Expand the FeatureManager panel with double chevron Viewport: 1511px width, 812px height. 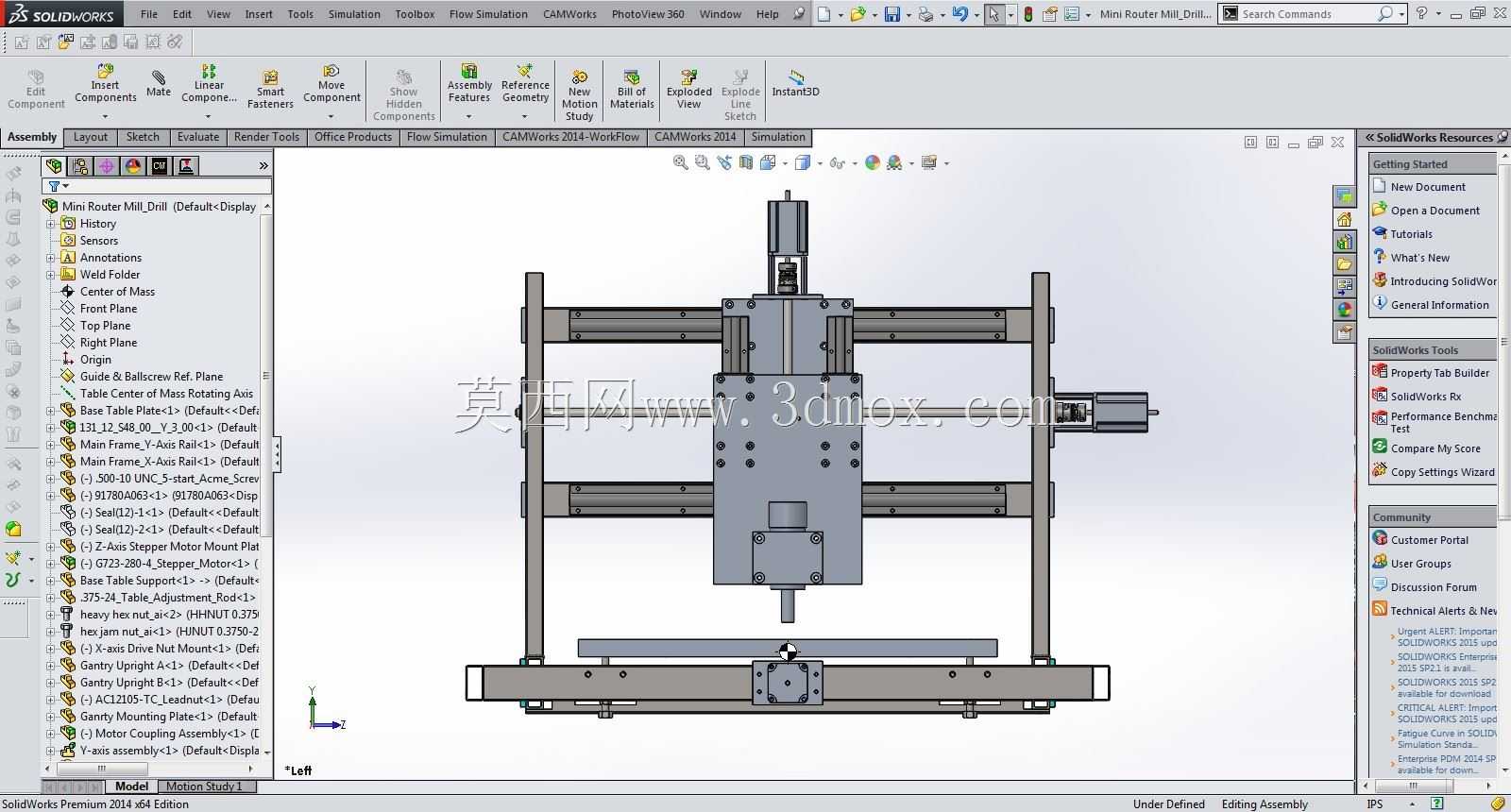(x=263, y=166)
